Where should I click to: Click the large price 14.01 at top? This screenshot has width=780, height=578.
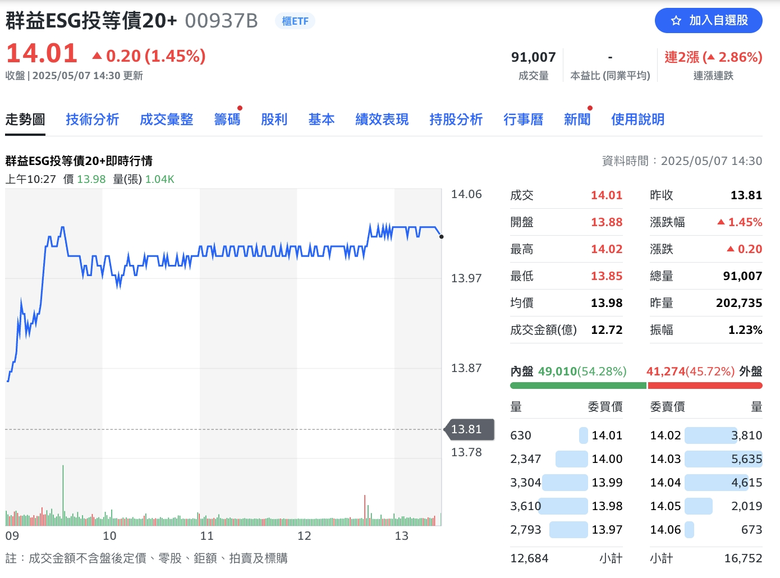click(x=42, y=53)
